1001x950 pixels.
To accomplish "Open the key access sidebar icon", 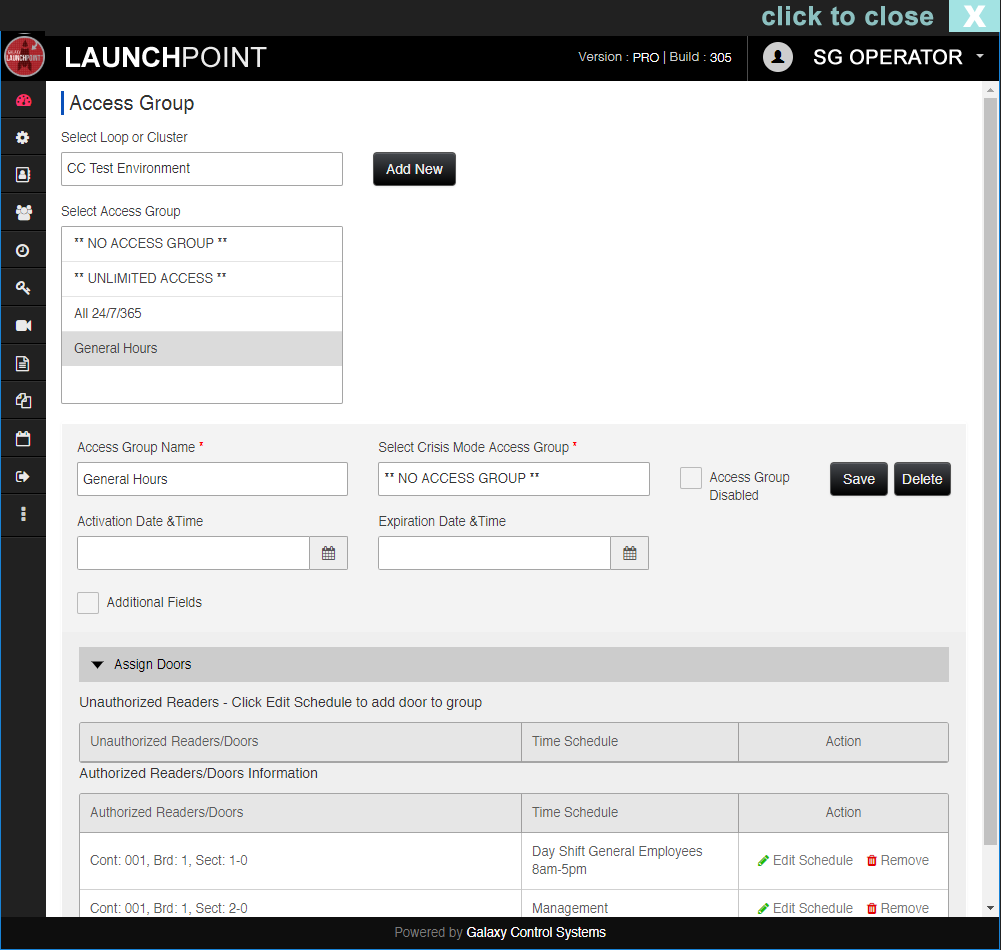I will click(x=23, y=288).
